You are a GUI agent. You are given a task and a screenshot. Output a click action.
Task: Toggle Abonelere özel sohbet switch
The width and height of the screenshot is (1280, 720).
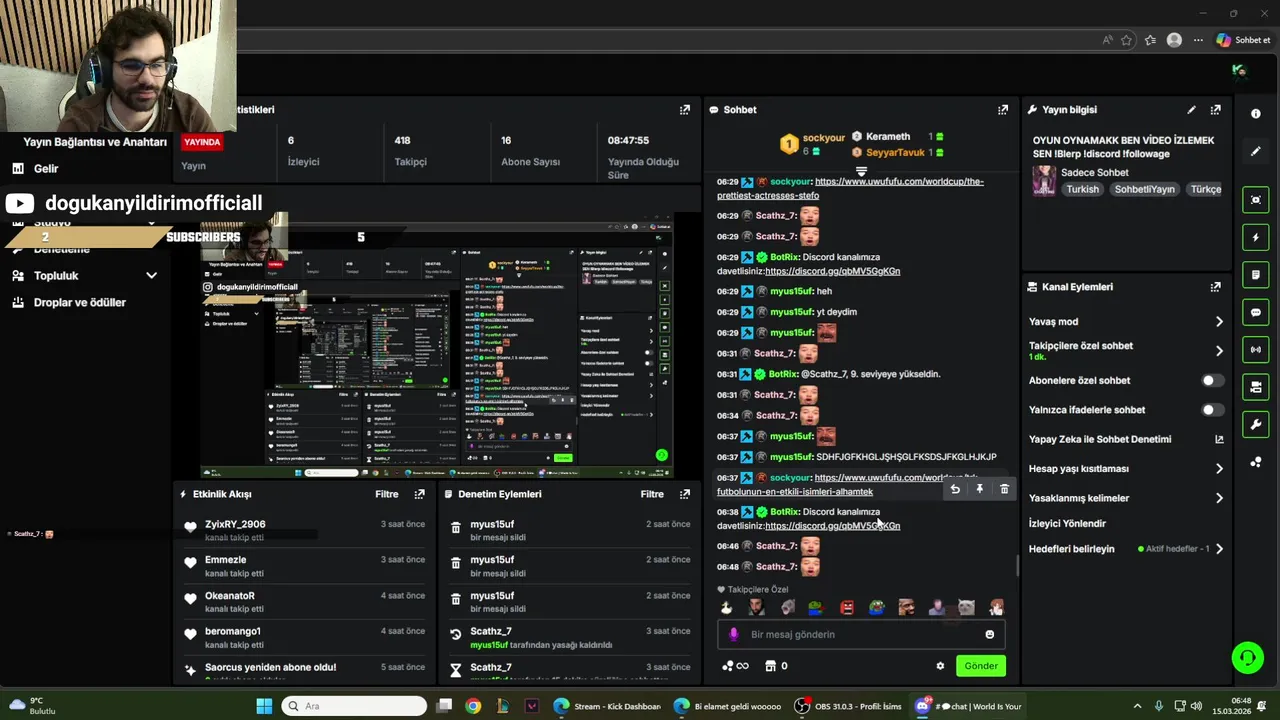point(1211,381)
